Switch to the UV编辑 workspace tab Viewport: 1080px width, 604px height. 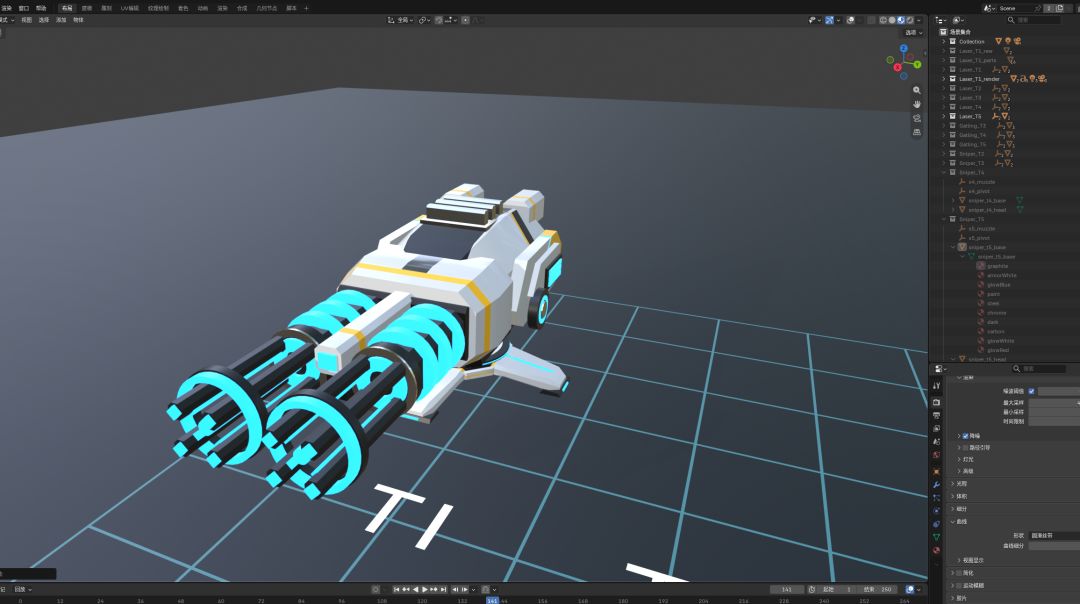pyautogui.click(x=129, y=8)
